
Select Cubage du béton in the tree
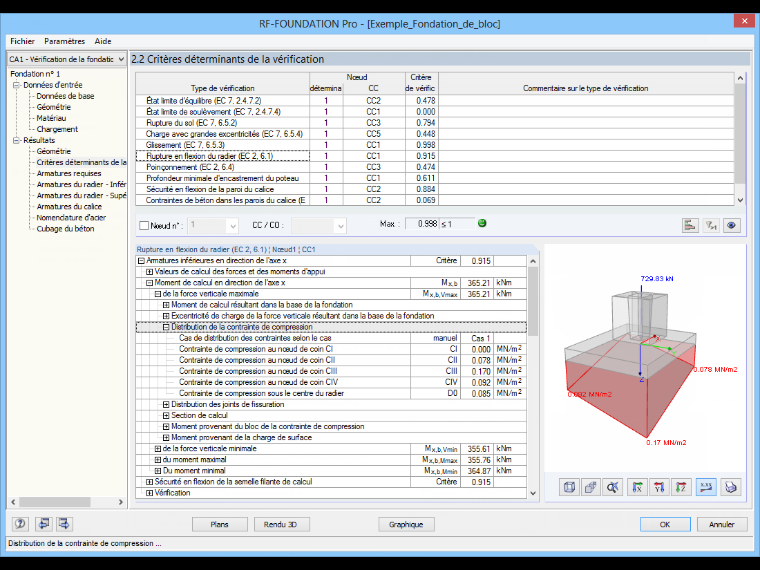click(x=65, y=229)
